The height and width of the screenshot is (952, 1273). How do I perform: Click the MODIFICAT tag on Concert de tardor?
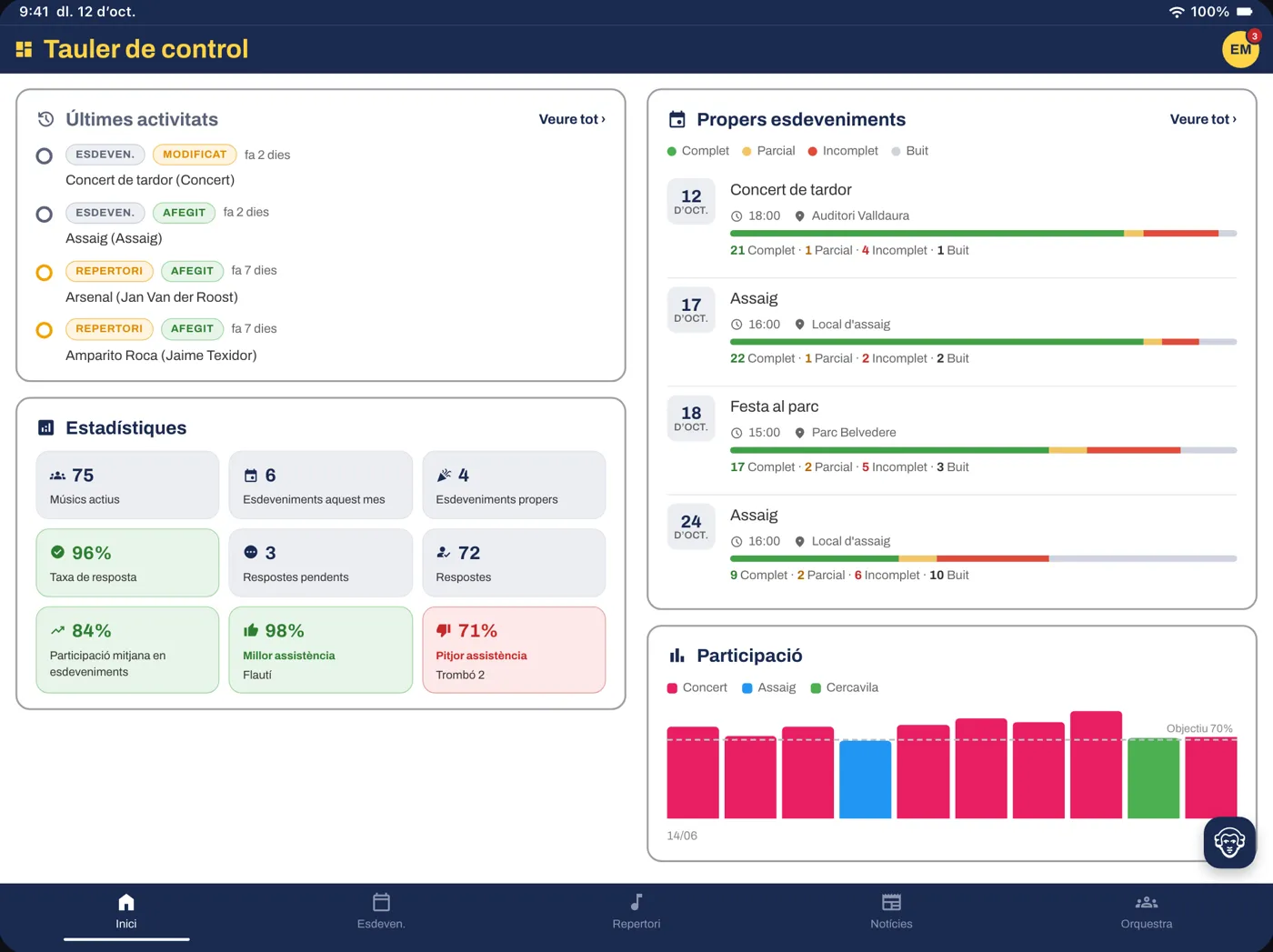[x=195, y=155]
